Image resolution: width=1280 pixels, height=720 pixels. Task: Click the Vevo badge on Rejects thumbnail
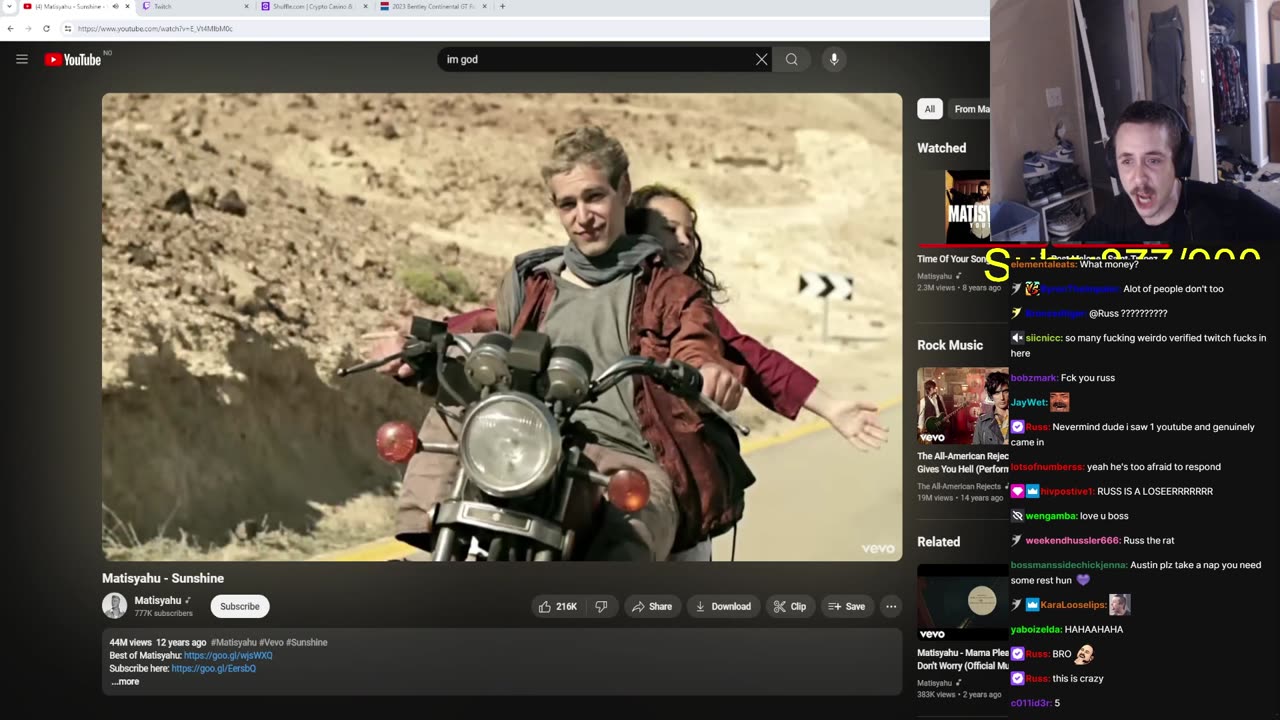click(932, 437)
